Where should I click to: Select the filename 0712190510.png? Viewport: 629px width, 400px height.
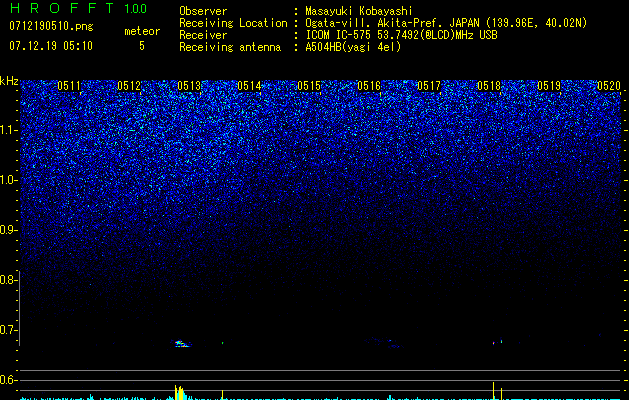click(51, 26)
